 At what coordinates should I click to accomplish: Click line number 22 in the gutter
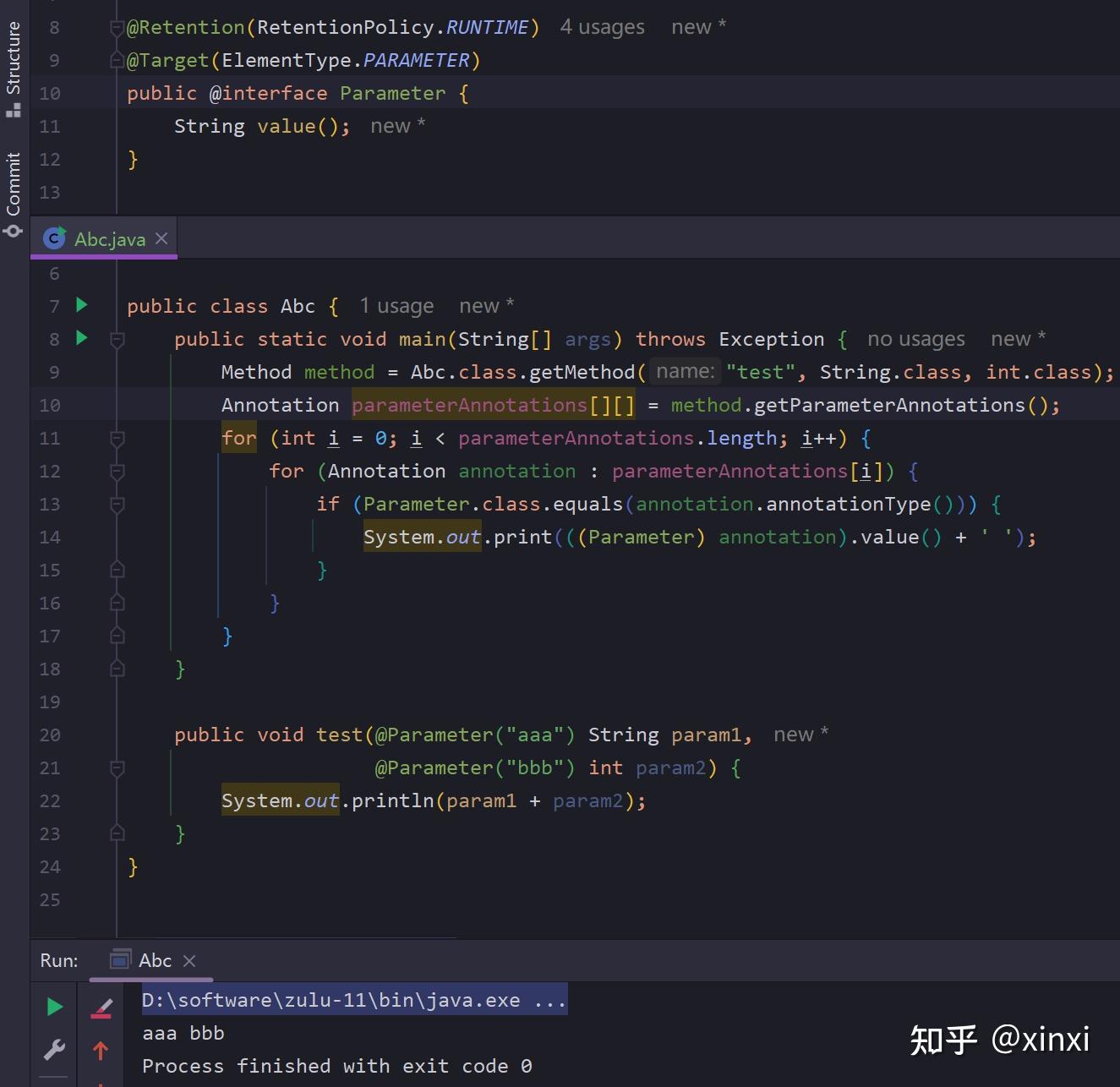(50, 800)
